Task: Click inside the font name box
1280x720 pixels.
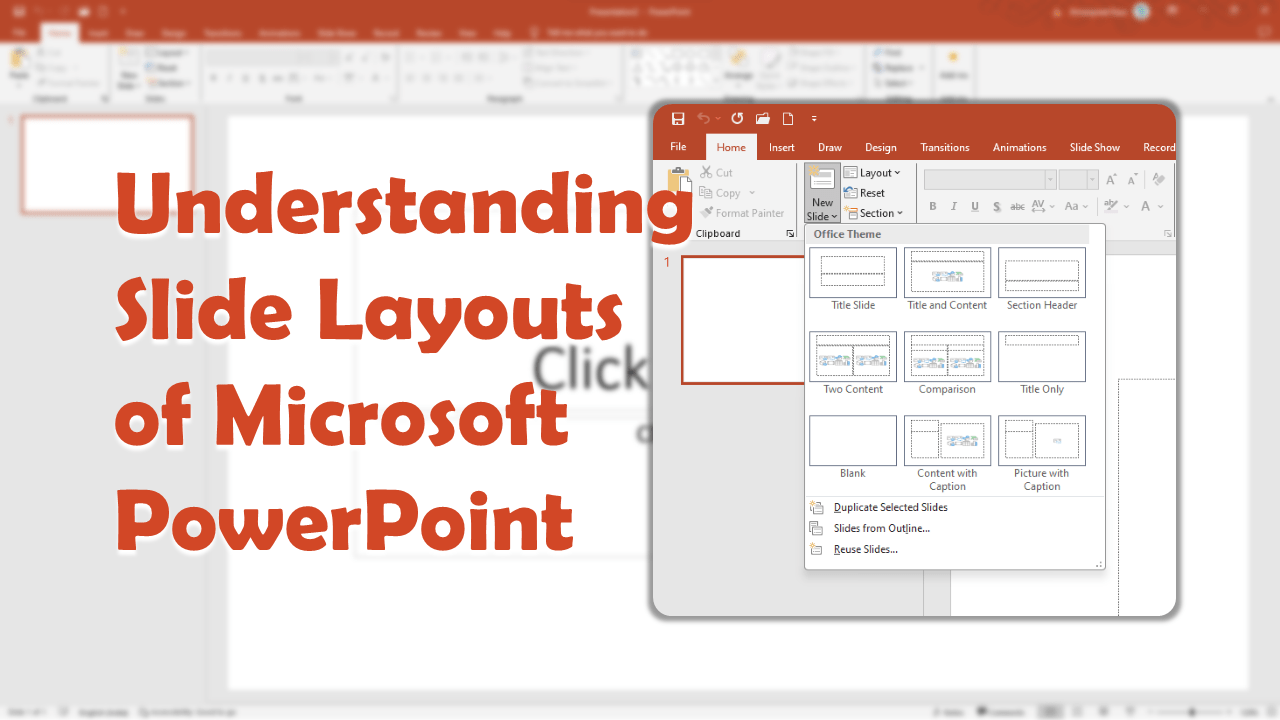Action: point(984,180)
